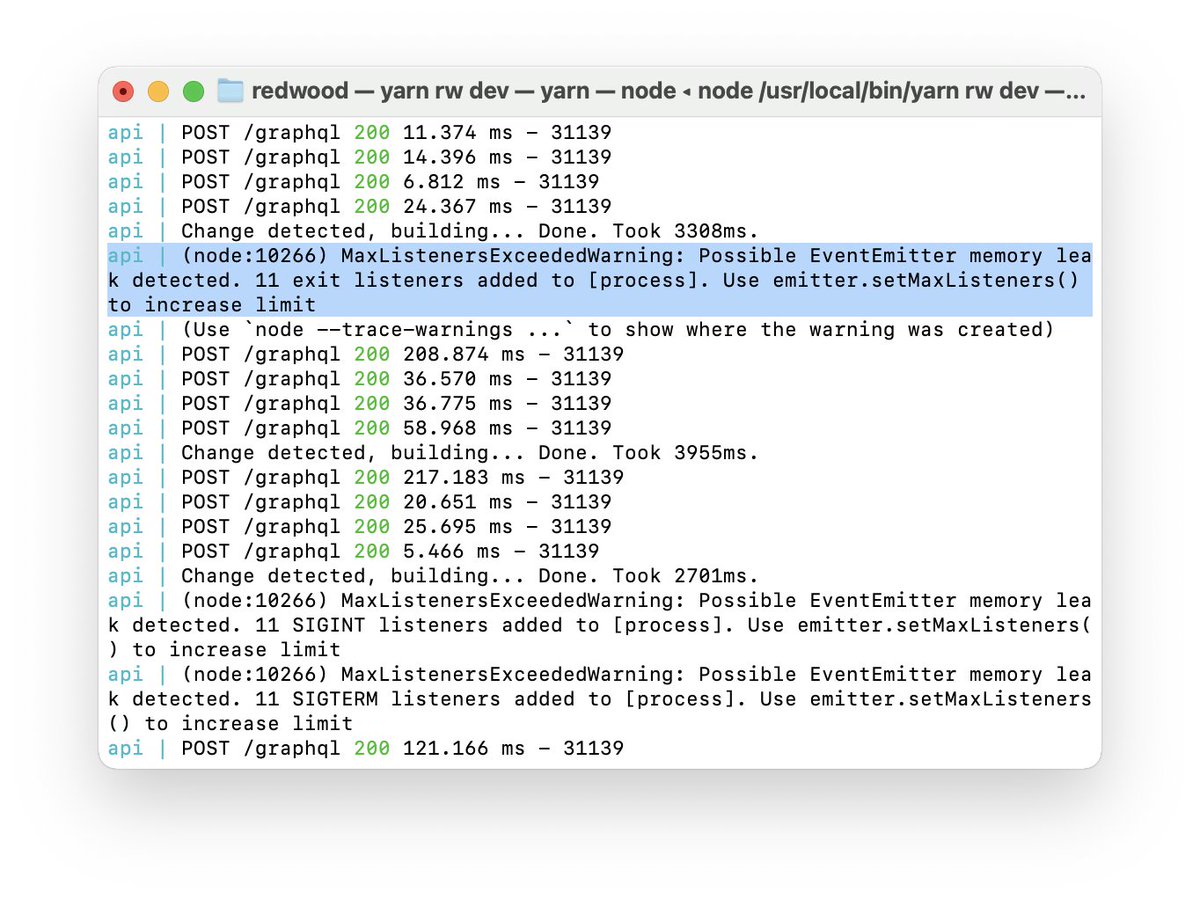This screenshot has height=899, width=1200.
Task: Click the line with 14.396 ms
Action: click(x=360, y=157)
